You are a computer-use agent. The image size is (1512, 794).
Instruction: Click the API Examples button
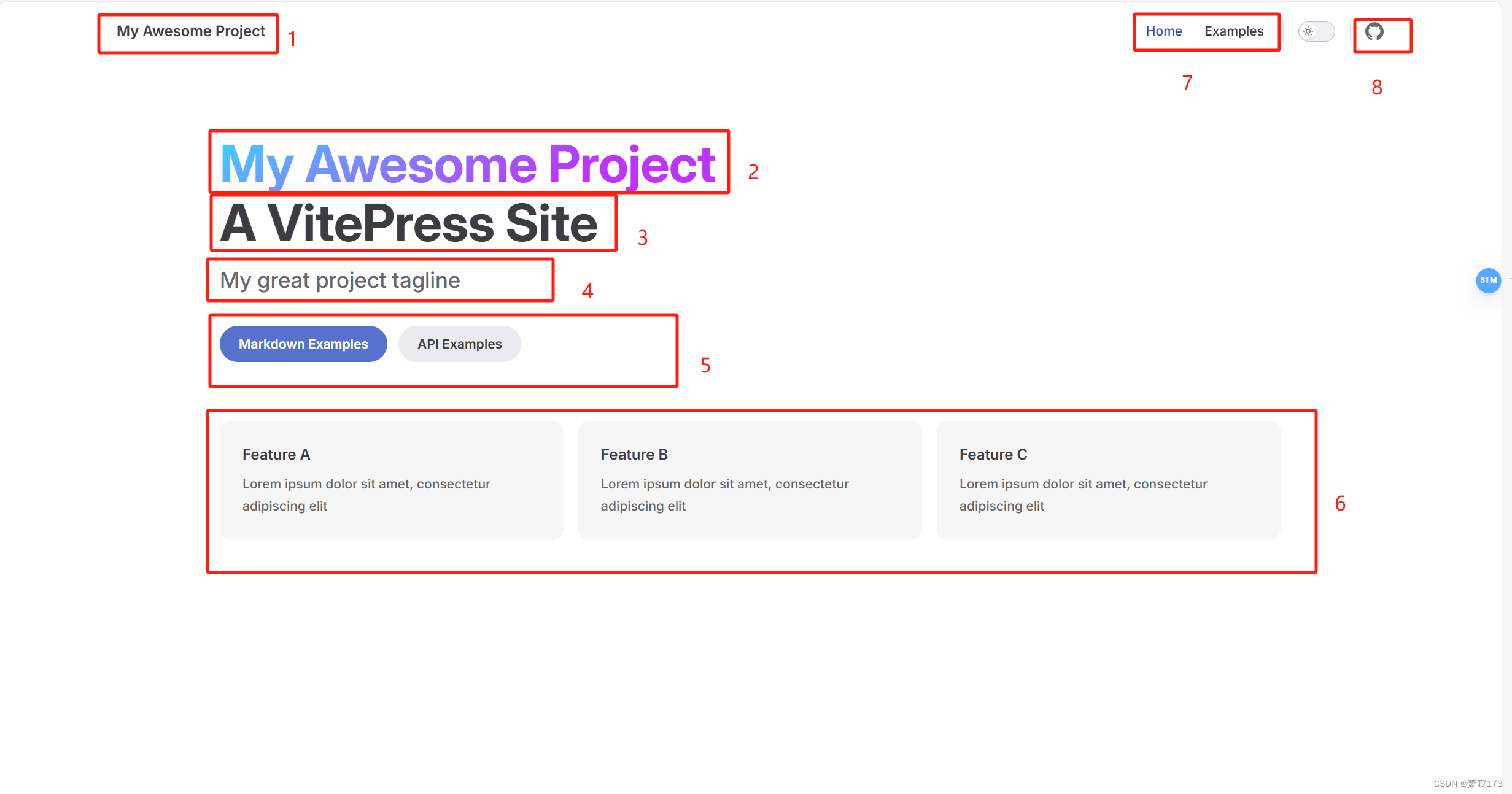459,344
